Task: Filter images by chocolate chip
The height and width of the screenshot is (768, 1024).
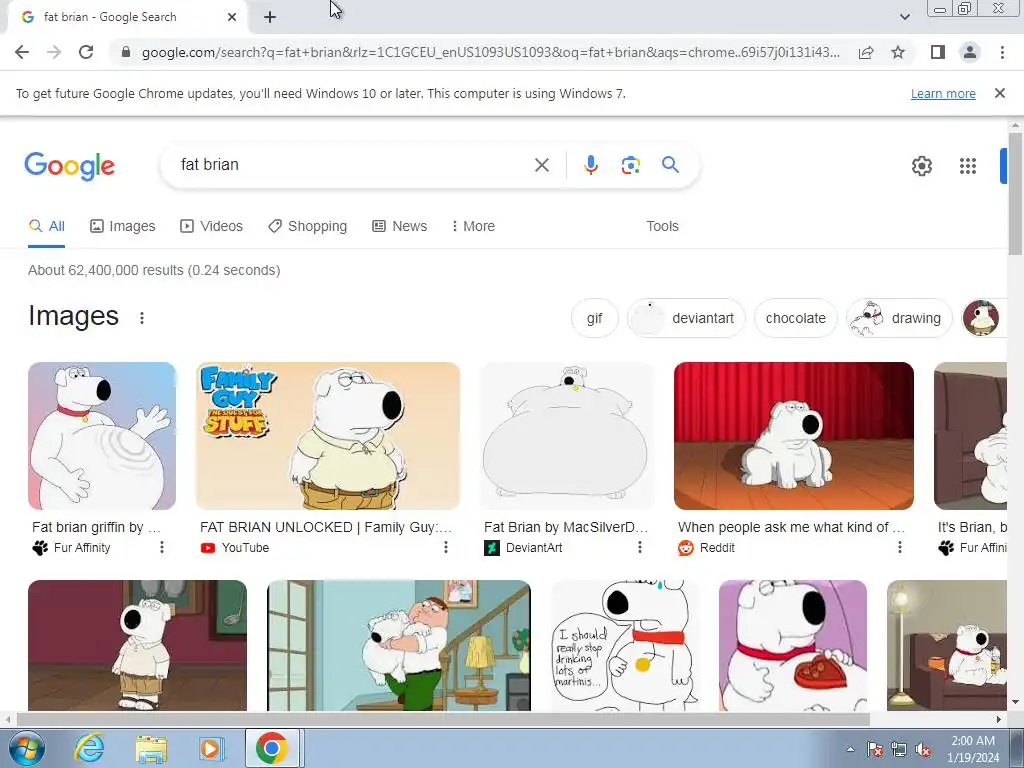Action: coord(795,318)
